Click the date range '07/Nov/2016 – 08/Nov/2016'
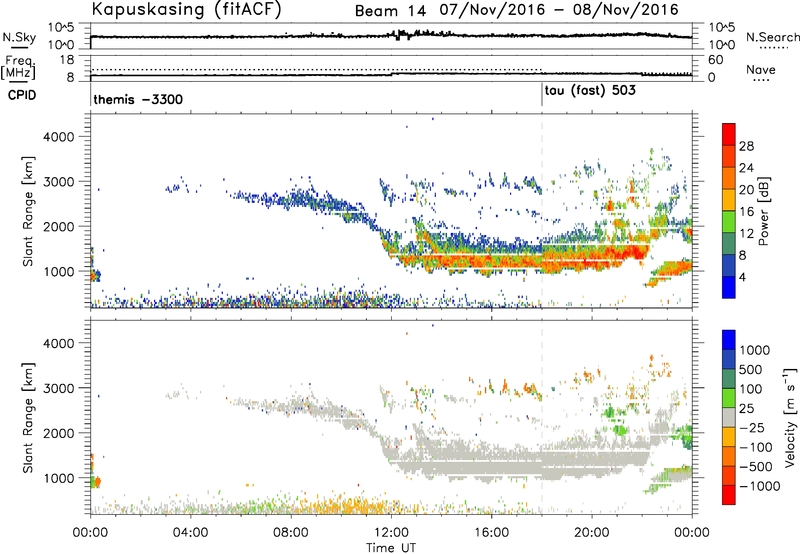This screenshot has height=554, width=800. 560,10
